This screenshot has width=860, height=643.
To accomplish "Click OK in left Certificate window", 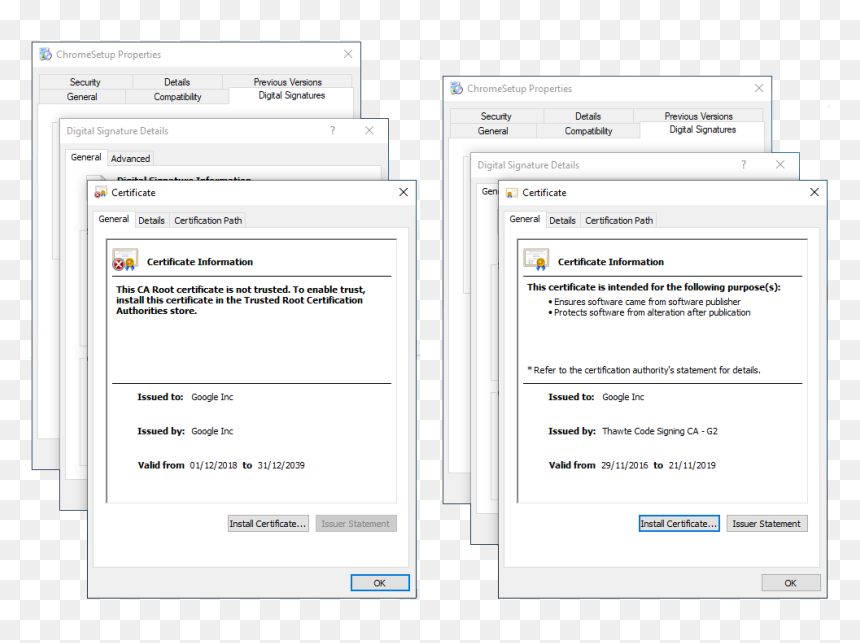I will point(380,583).
